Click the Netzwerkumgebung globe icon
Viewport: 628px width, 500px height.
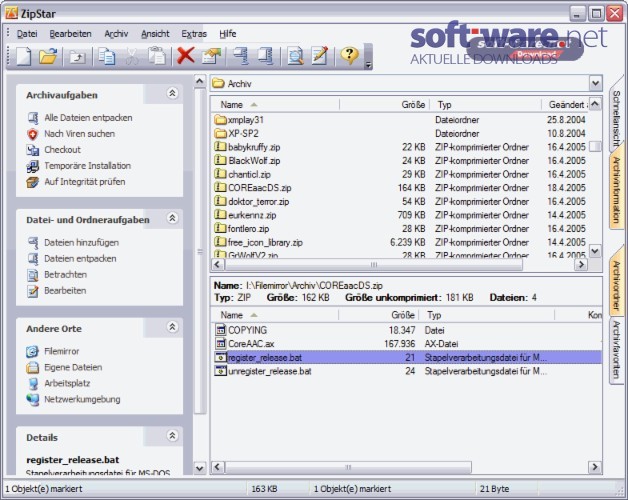pos(33,399)
